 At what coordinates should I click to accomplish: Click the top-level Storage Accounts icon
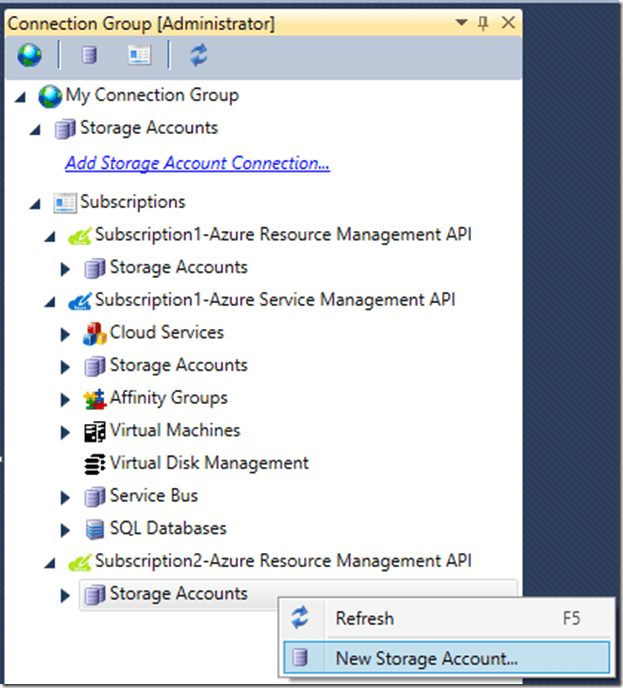65,129
